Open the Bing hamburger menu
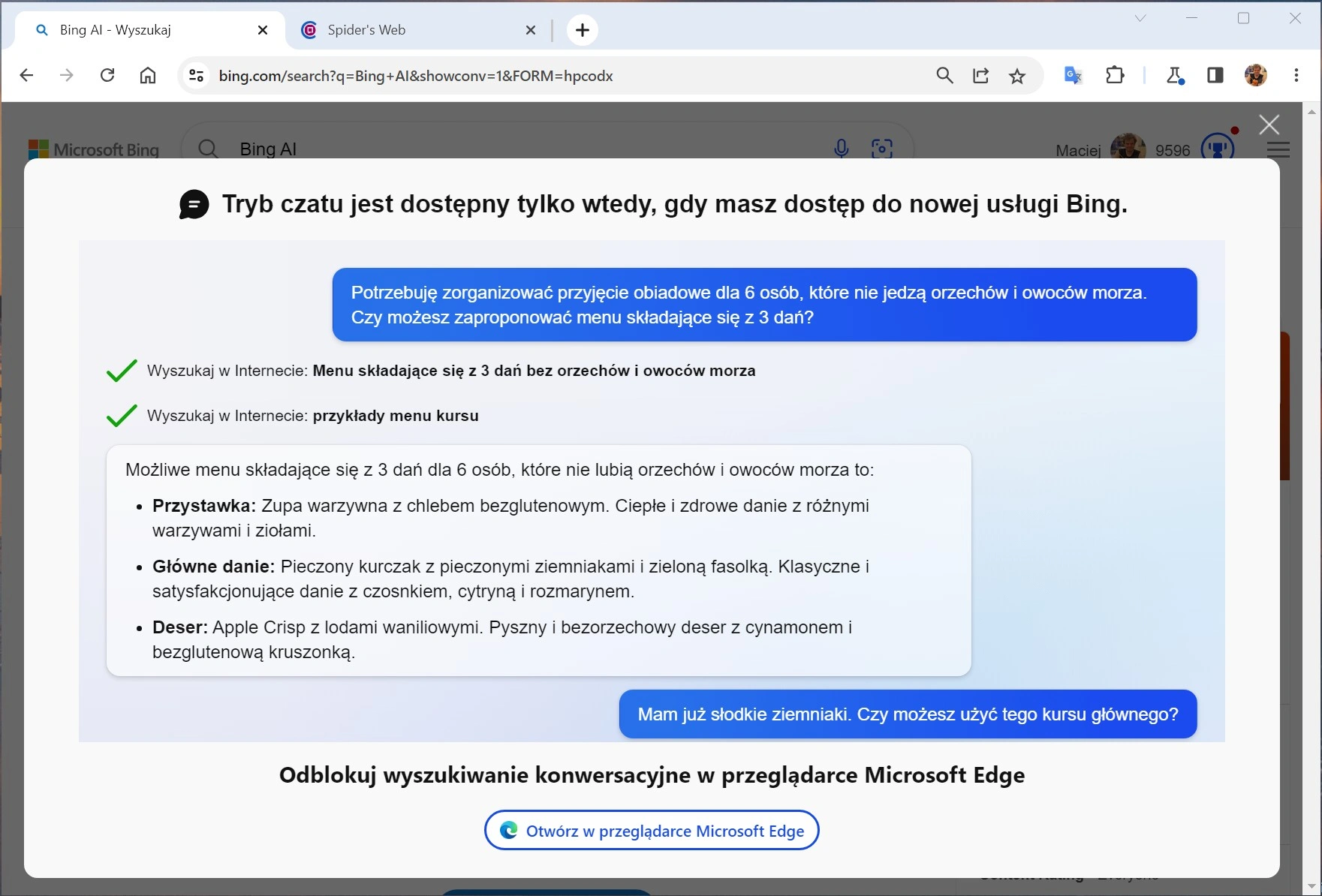The width and height of the screenshot is (1322, 896). [x=1278, y=149]
